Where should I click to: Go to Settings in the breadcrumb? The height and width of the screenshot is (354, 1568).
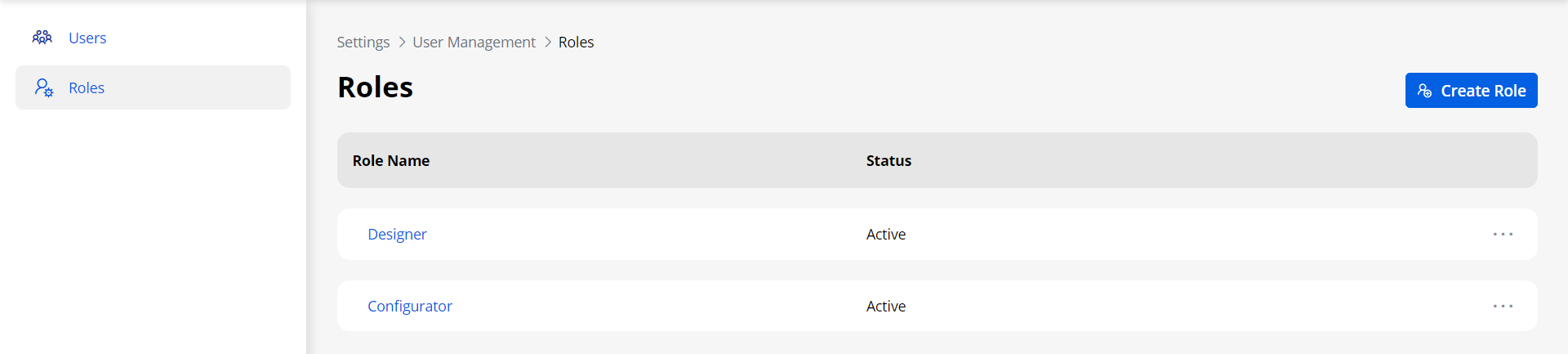(x=363, y=42)
